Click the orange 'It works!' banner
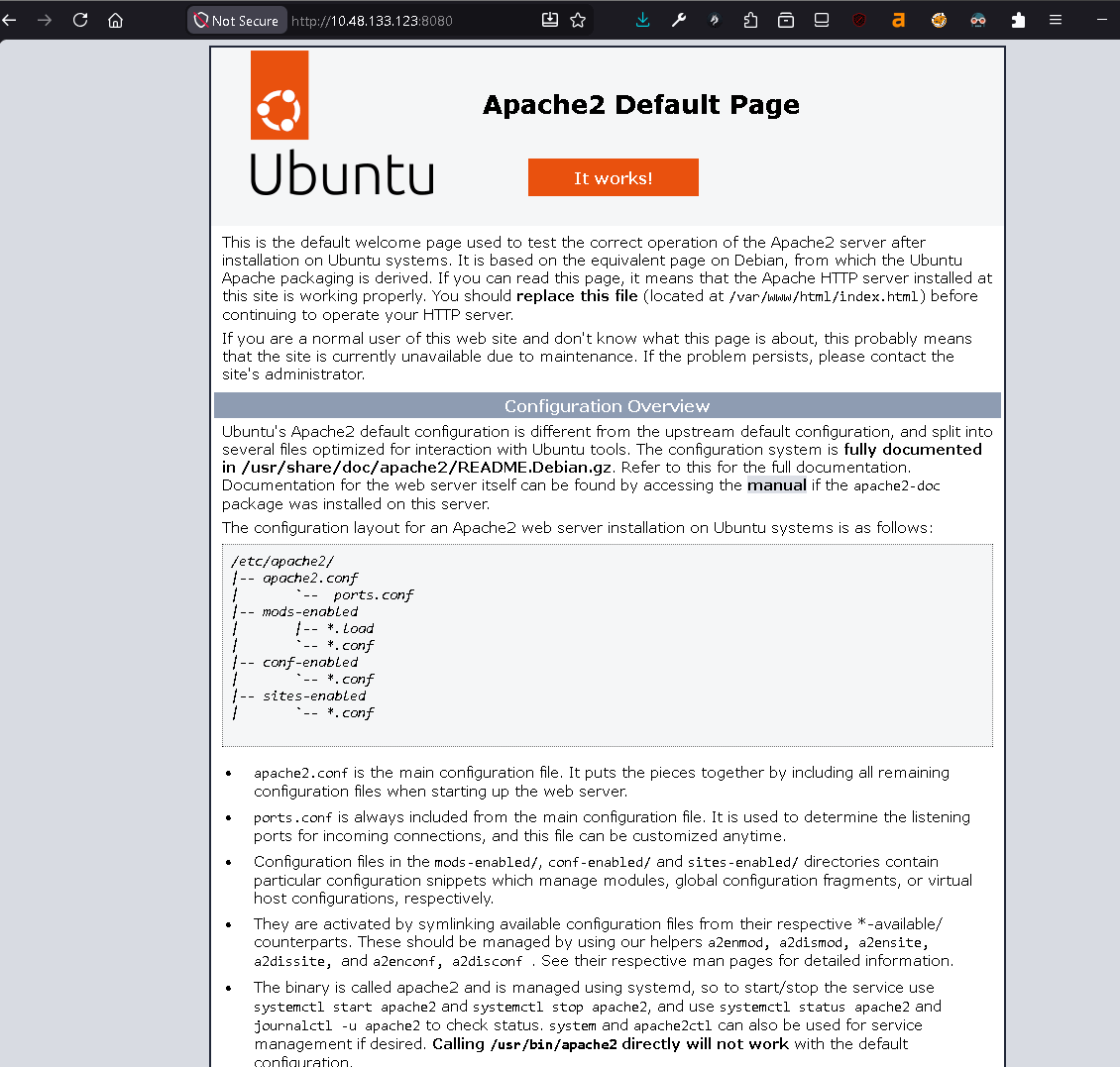Viewport: 1120px width, 1067px height. click(x=613, y=177)
